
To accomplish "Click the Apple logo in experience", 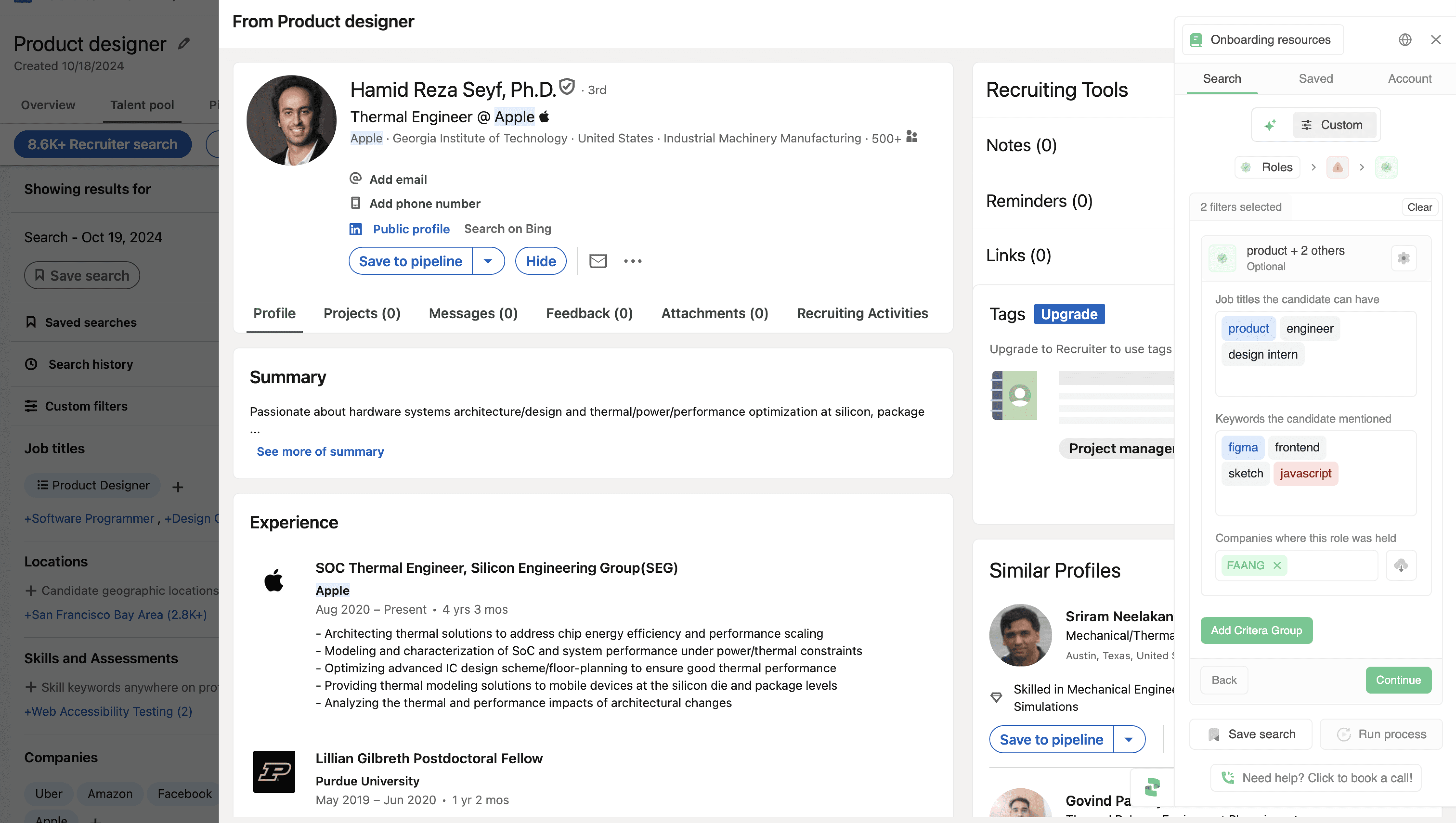I will click(x=274, y=580).
